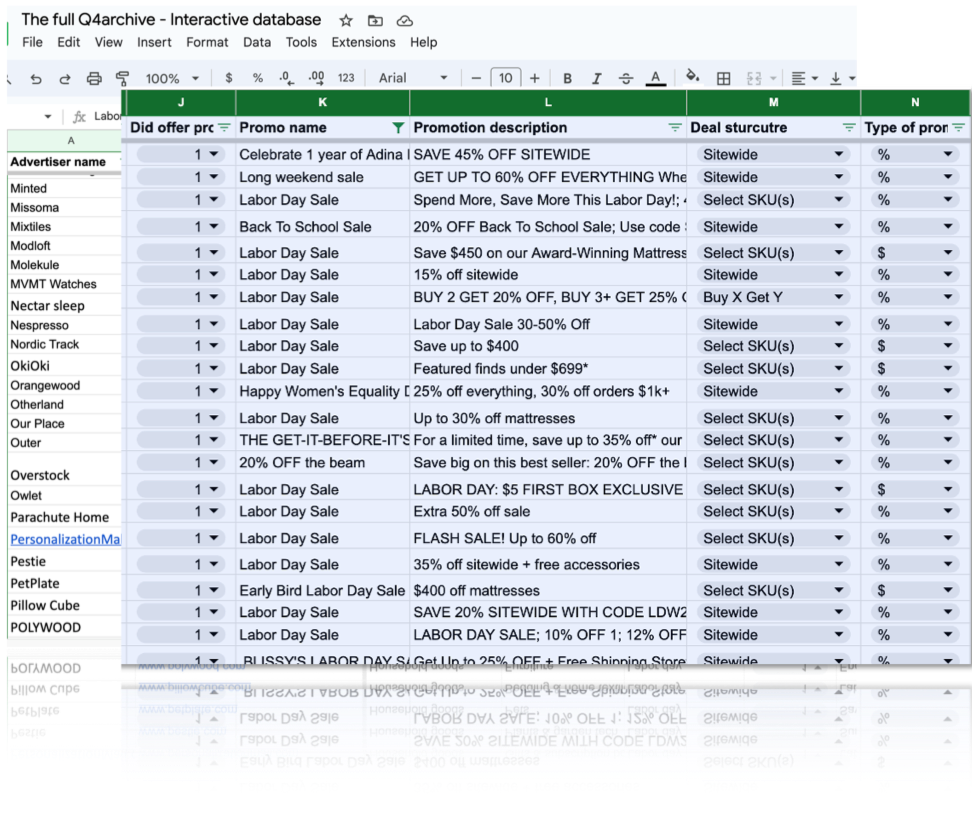The image size is (972, 821).
Task: Open the Format menu
Action: tap(207, 42)
